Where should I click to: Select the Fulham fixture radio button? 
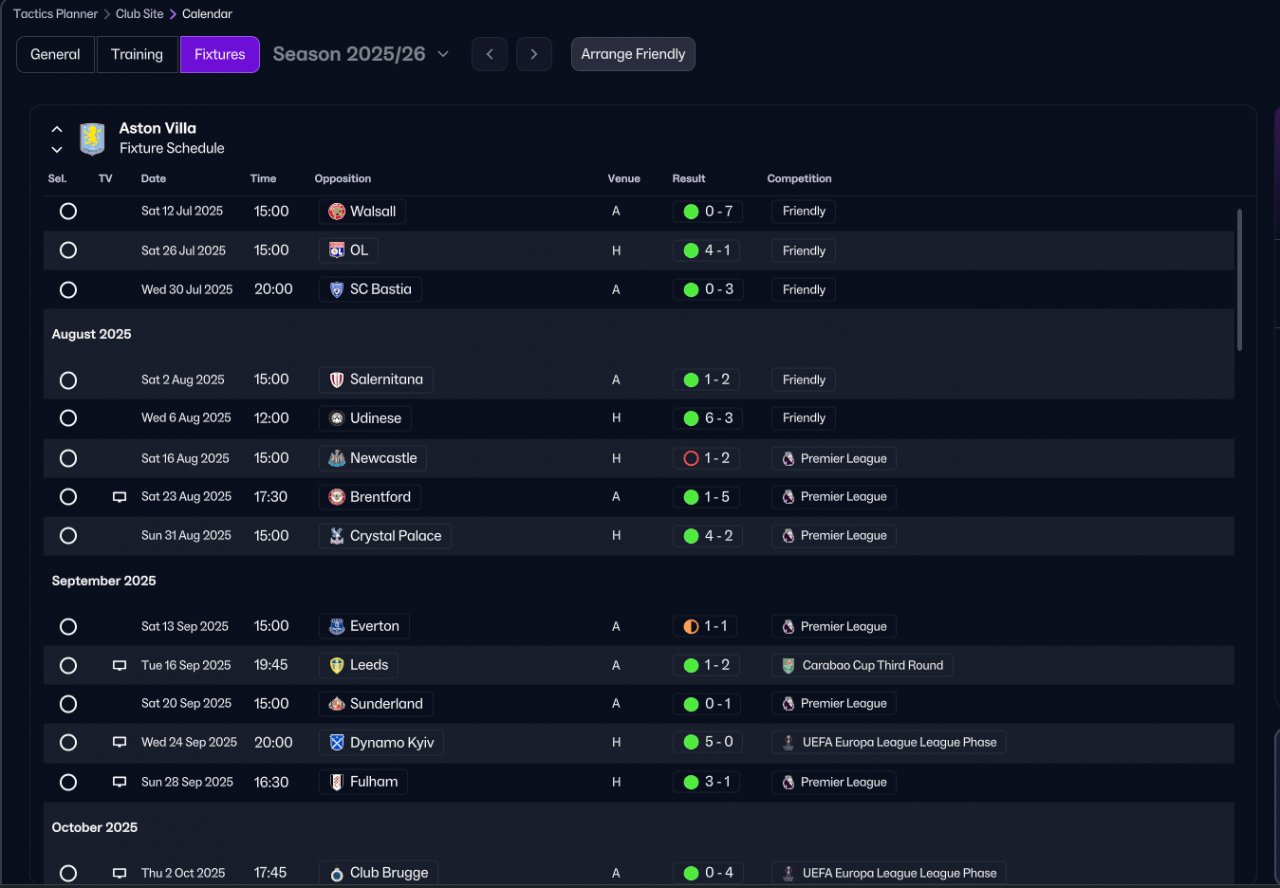[68, 782]
